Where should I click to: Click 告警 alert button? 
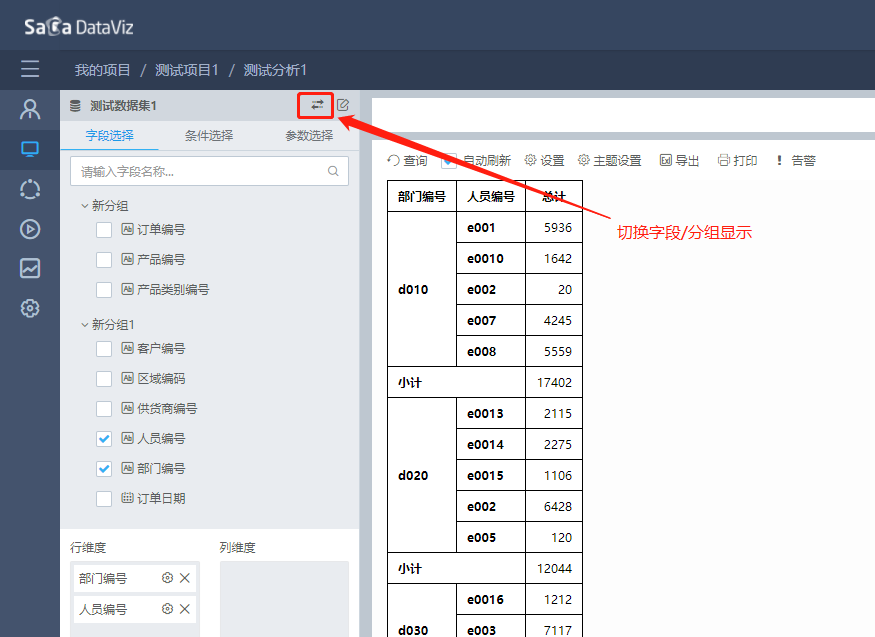click(x=796, y=161)
